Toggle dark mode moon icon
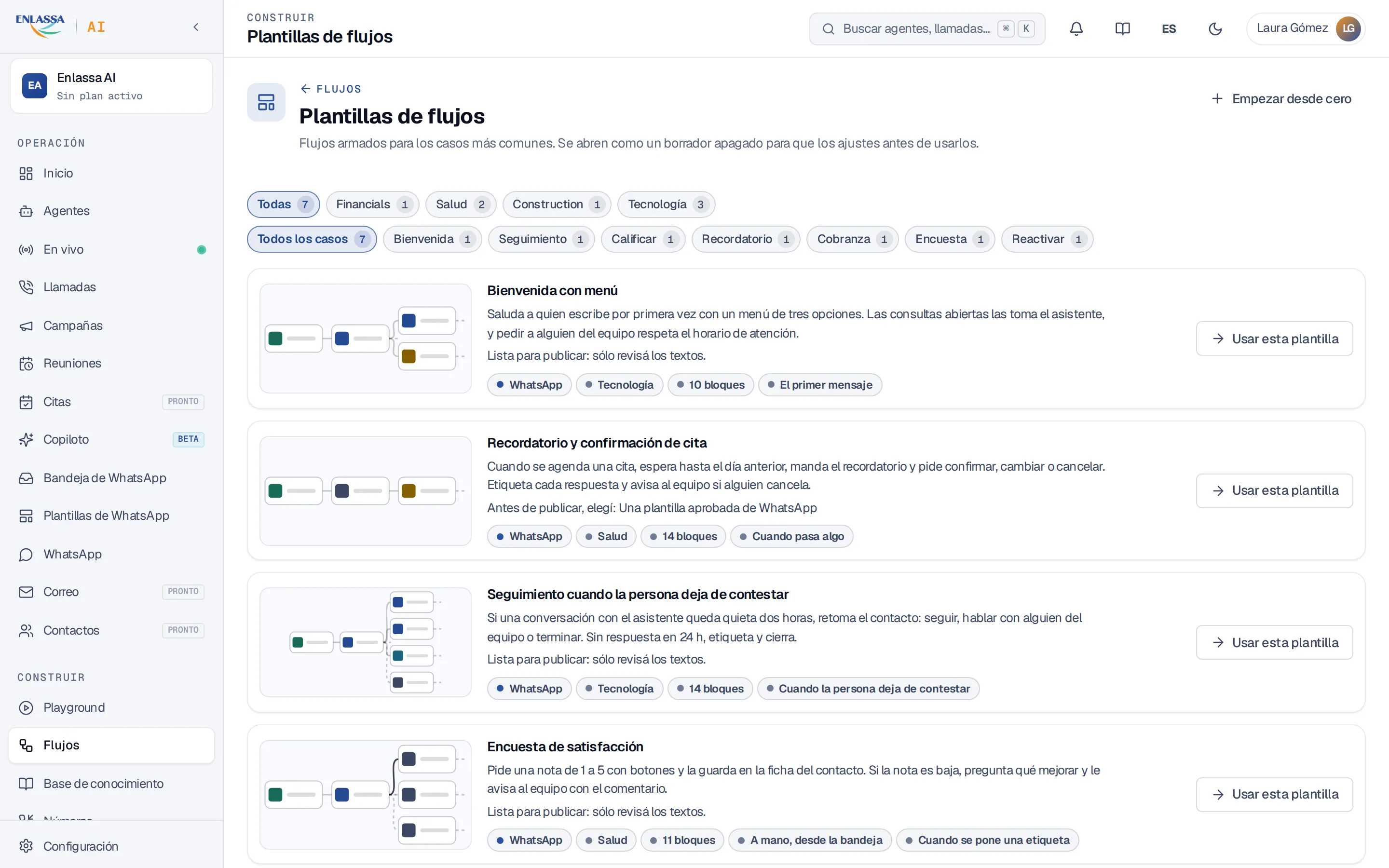 1215,29
